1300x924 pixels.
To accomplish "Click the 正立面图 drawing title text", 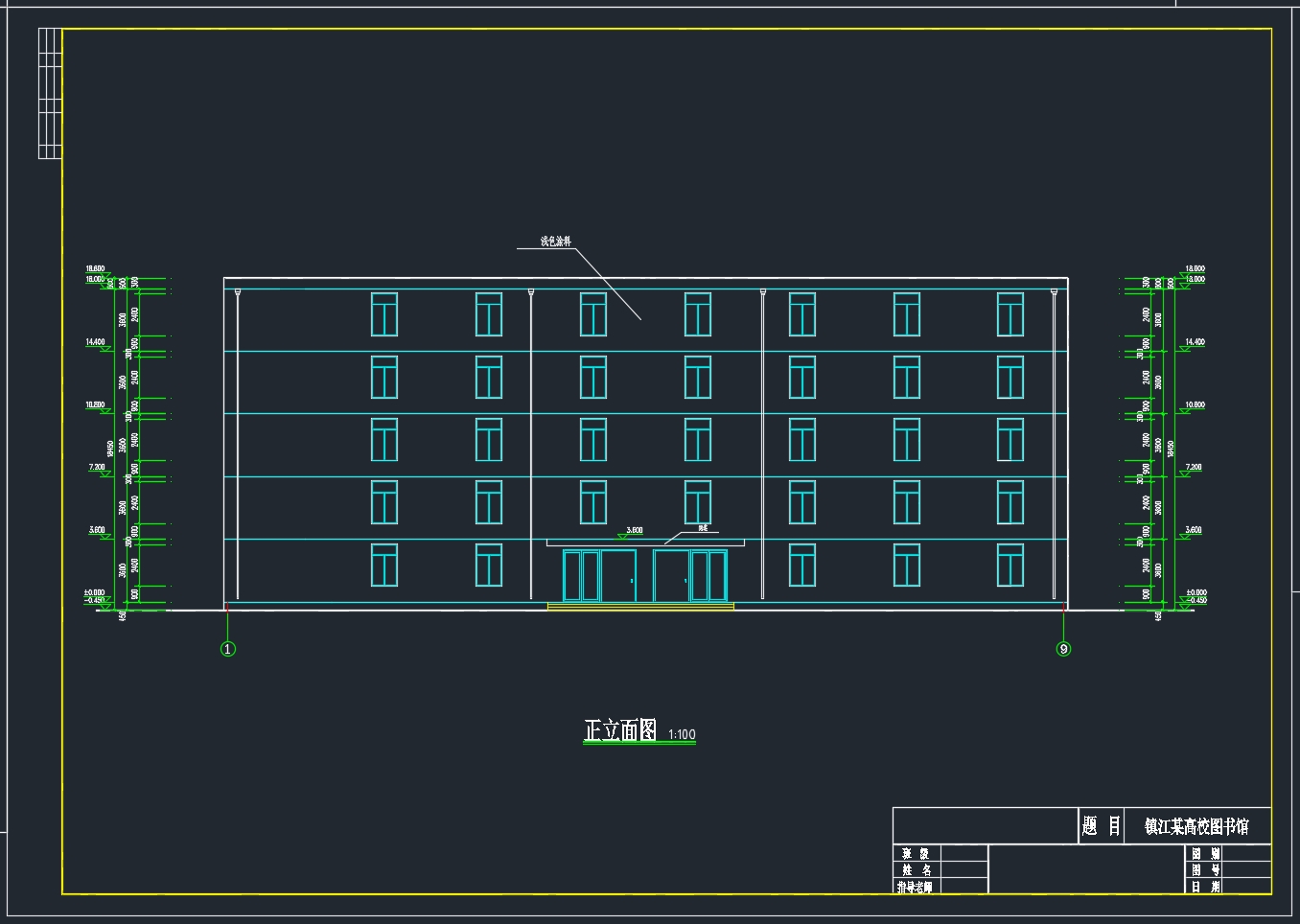I will tap(620, 730).
